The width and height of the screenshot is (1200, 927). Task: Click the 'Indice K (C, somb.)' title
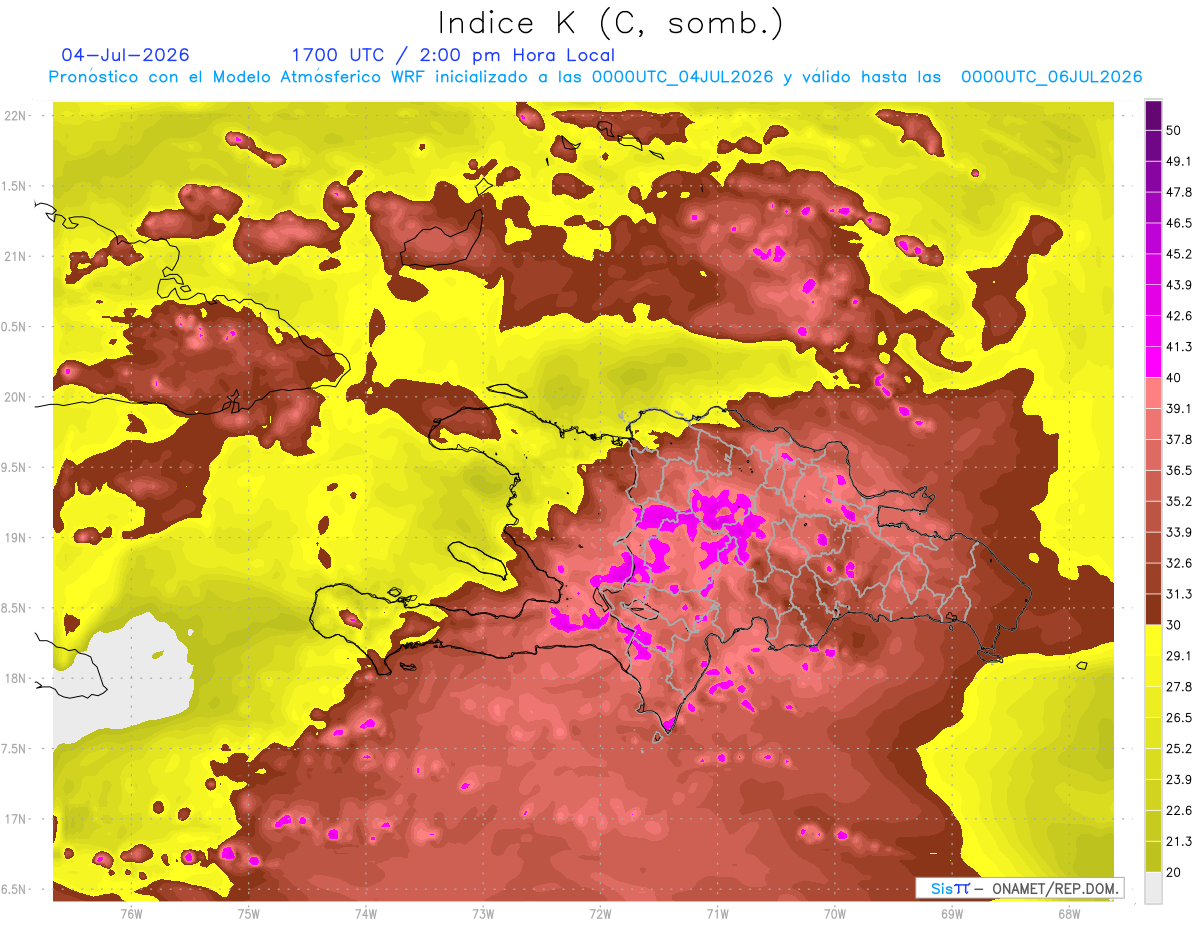click(x=610, y=24)
